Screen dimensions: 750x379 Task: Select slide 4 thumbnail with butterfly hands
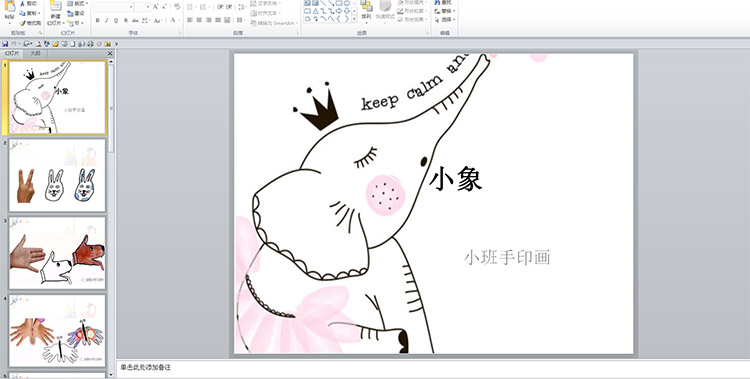pos(57,331)
